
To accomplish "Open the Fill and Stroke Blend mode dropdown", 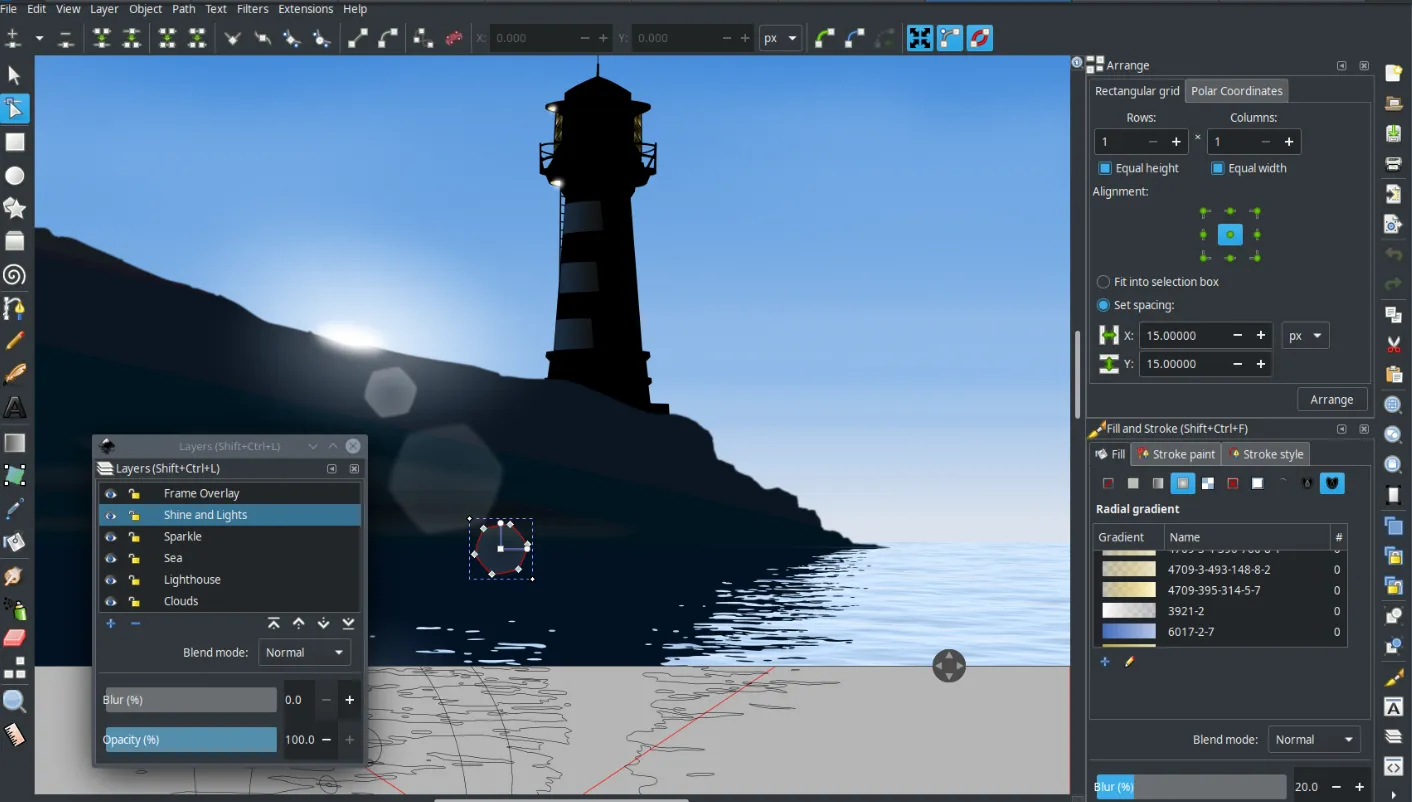I will (1314, 740).
